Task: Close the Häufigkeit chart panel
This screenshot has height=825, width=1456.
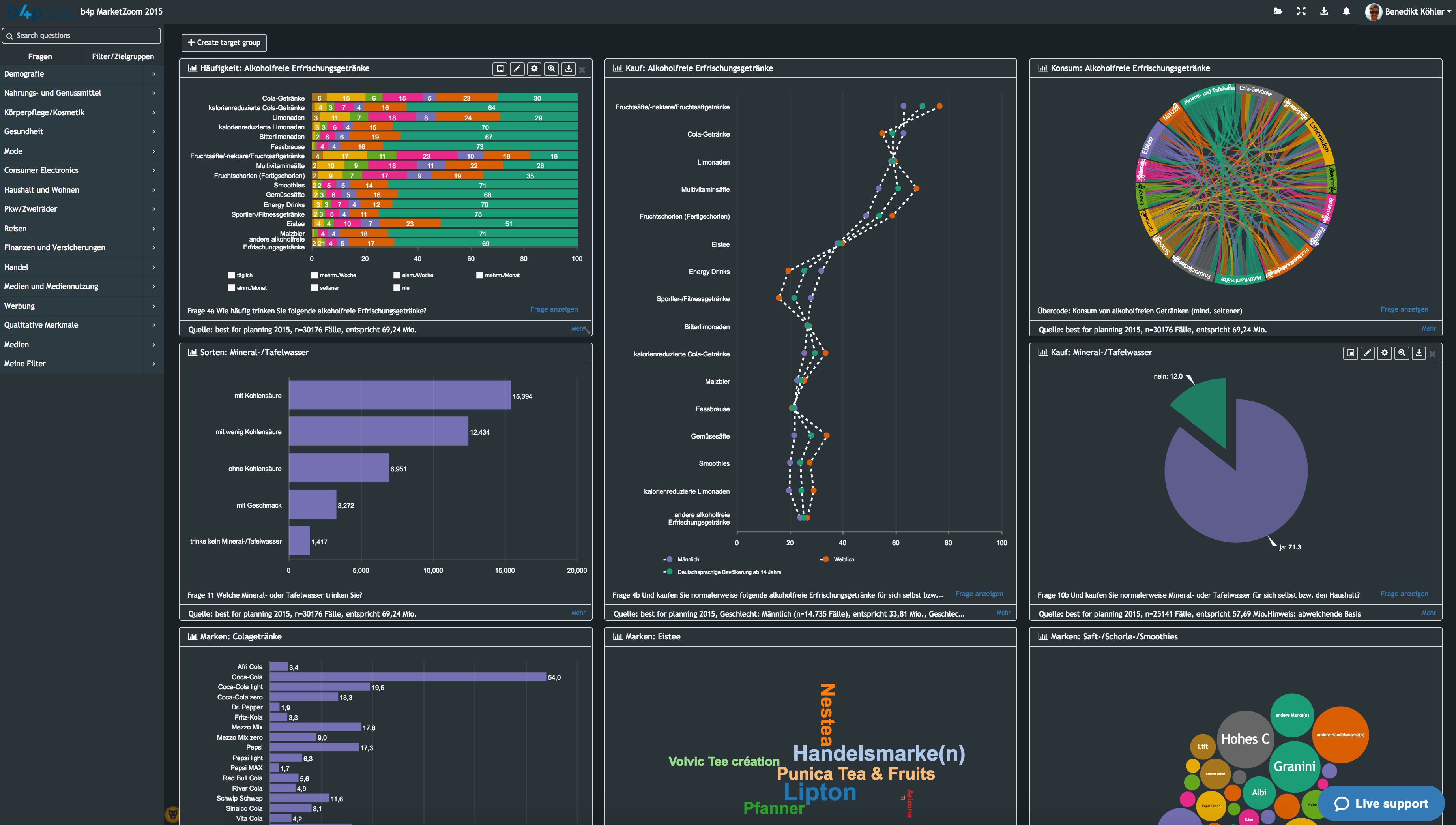Action: point(582,70)
